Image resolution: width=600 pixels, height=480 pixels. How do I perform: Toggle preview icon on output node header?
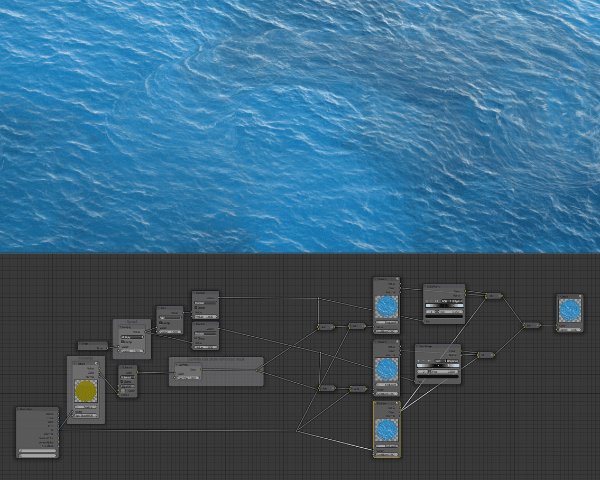coord(580,296)
